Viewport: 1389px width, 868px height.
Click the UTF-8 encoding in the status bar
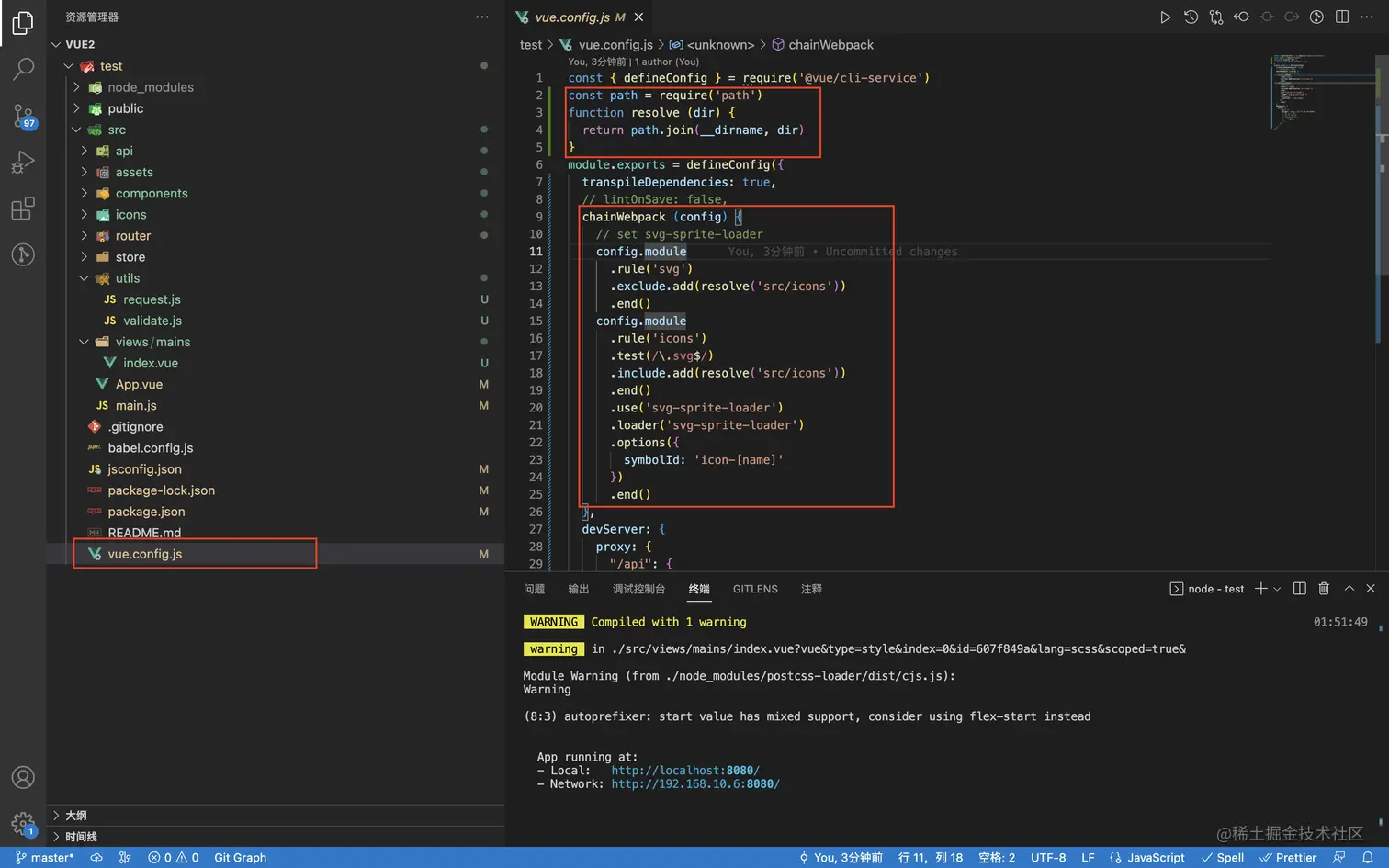point(1048,858)
